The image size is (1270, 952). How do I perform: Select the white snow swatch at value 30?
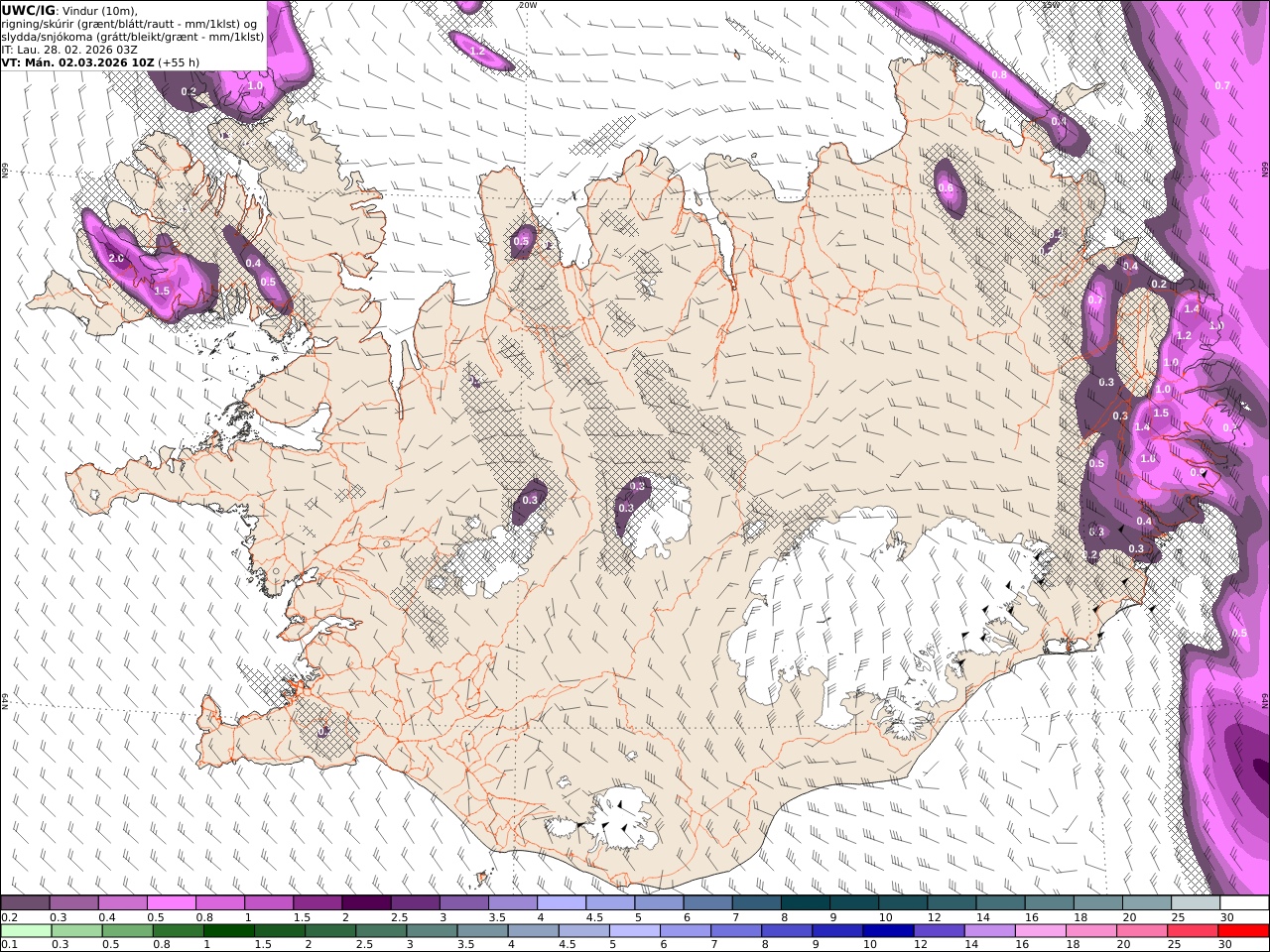(1243, 902)
